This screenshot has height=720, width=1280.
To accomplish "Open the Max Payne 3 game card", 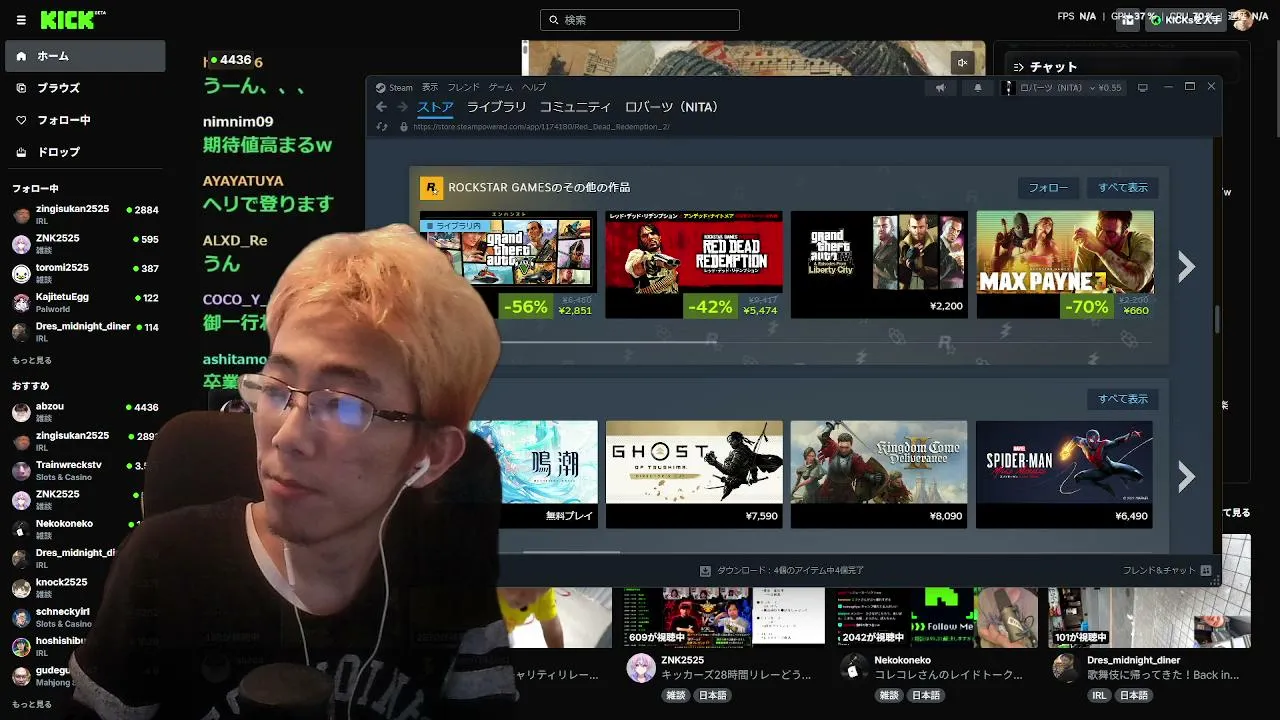I will coord(1065,265).
